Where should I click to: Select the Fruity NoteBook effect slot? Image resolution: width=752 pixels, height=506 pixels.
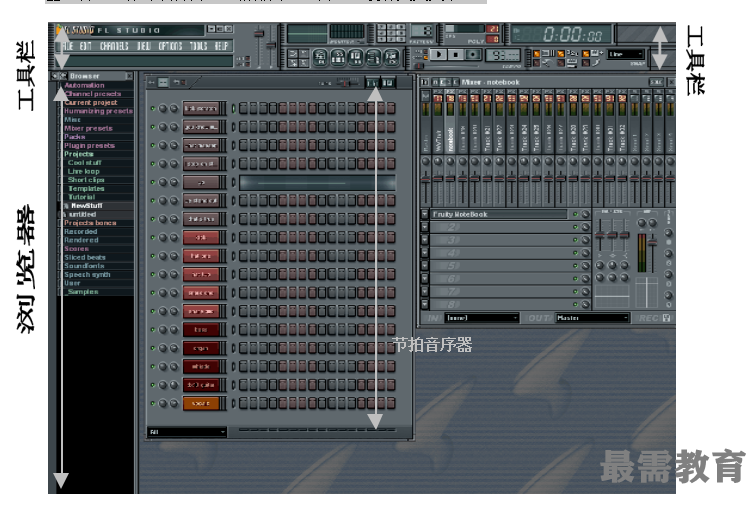click(x=499, y=214)
